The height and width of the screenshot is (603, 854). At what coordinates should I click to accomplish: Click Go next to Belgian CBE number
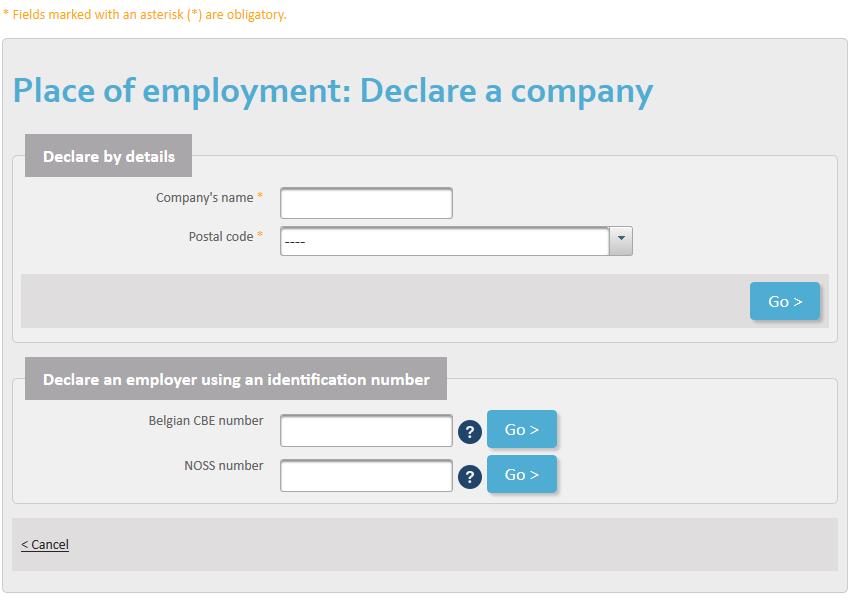click(x=521, y=429)
